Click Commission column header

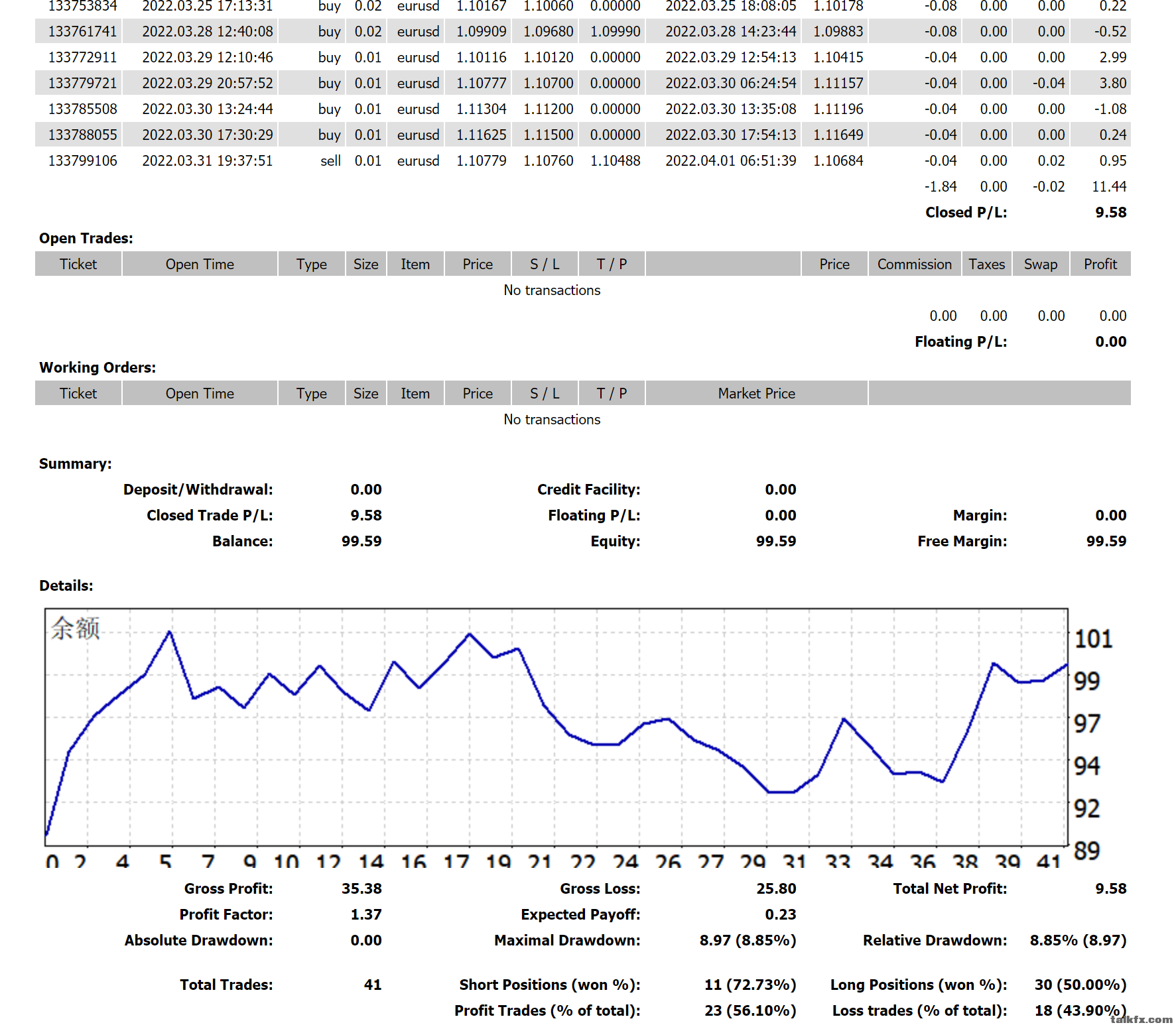pyautogui.click(x=914, y=264)
